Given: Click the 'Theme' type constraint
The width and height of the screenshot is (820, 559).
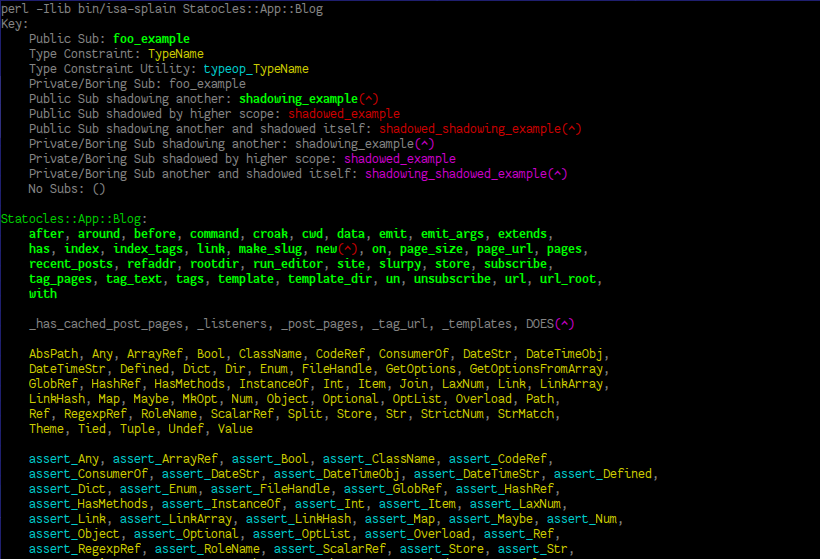Looking at the screenshot, I should 46,429.
